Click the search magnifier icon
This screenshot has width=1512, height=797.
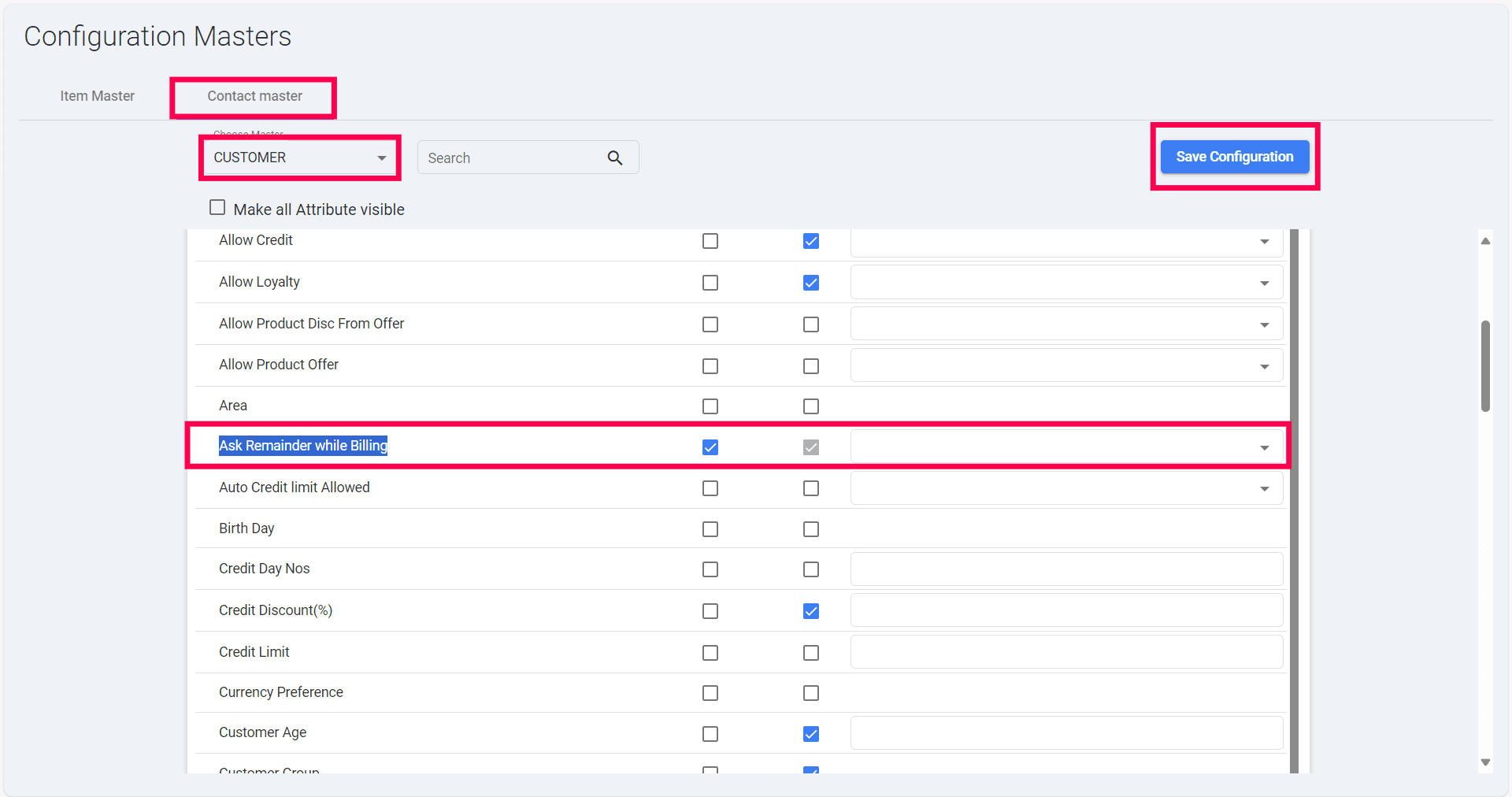click(615, 158)
